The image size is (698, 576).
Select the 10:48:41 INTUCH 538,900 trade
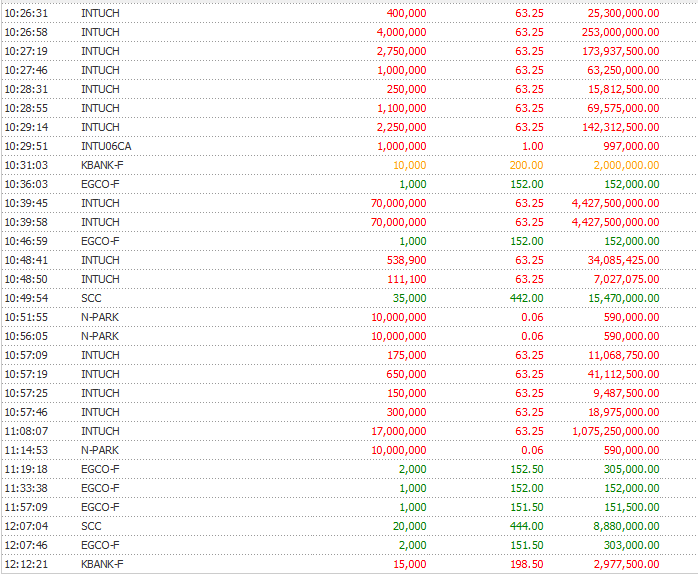(349, 260)
